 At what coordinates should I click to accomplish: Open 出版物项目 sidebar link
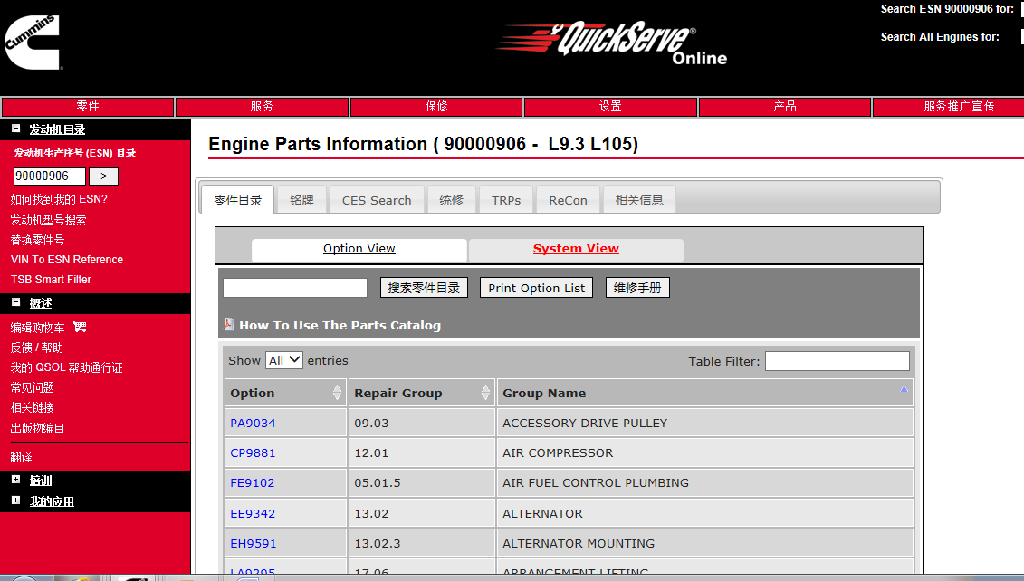[37, 428]
